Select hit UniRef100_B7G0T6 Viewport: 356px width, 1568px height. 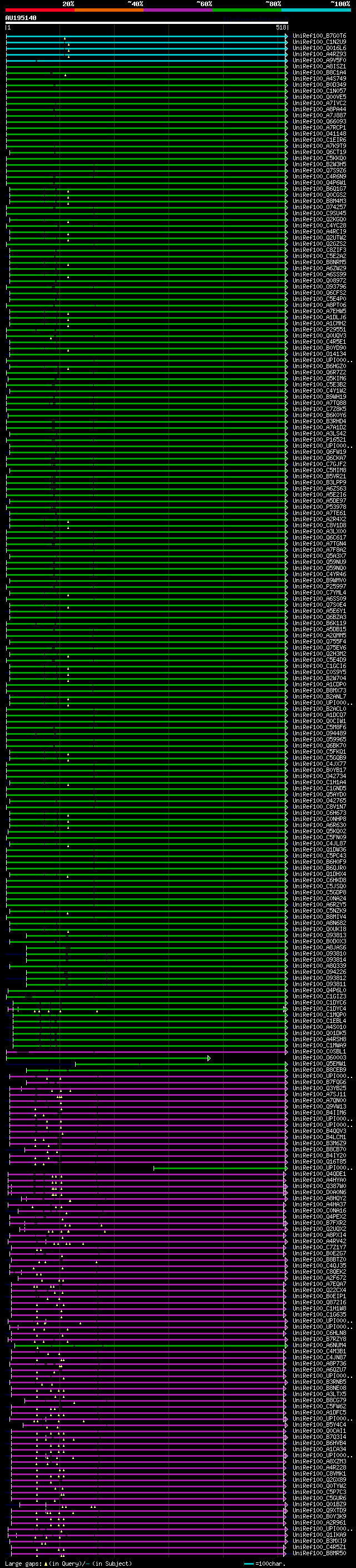(x=319, y=36)
